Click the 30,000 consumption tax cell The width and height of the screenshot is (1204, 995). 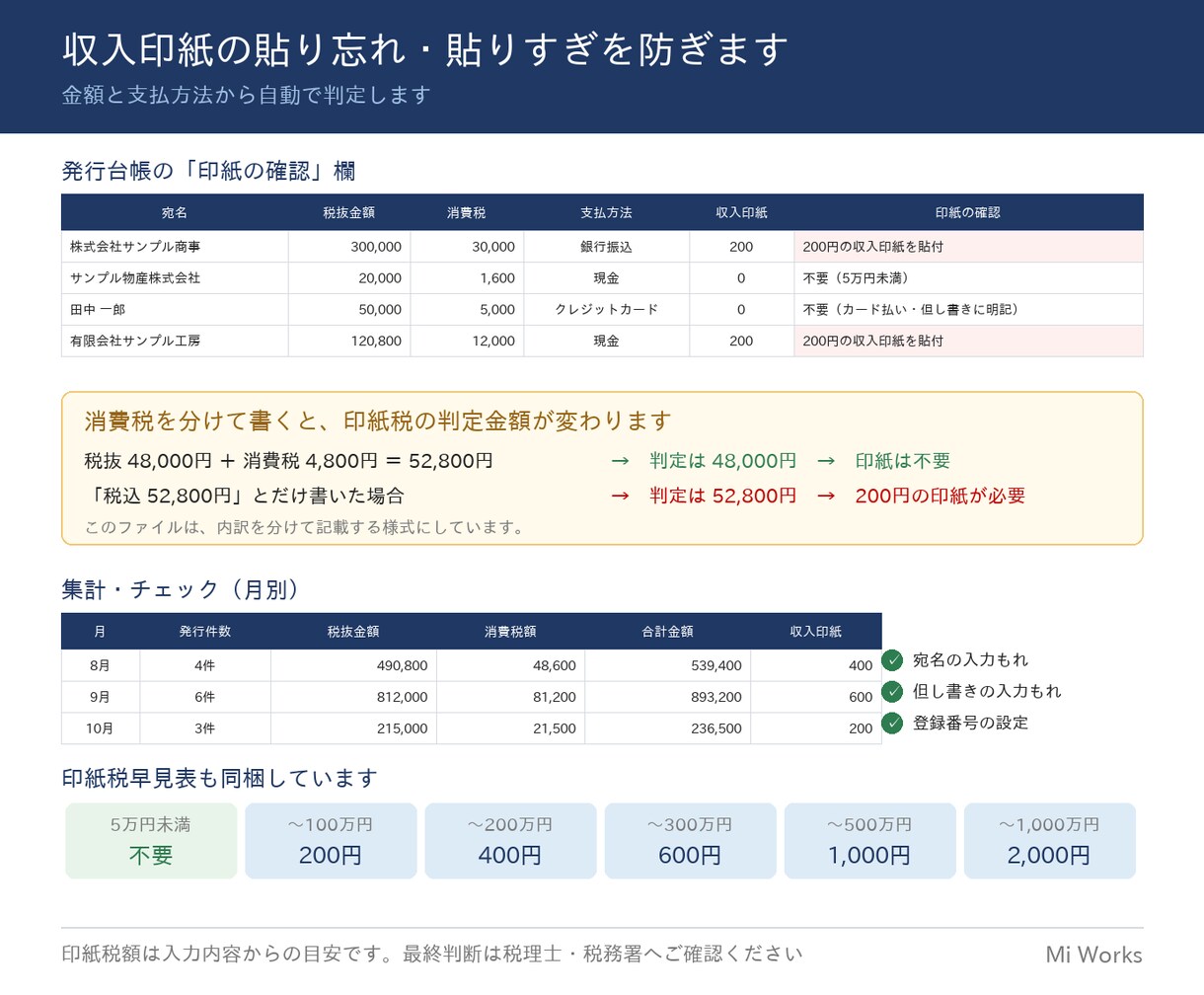pos(467,247)
